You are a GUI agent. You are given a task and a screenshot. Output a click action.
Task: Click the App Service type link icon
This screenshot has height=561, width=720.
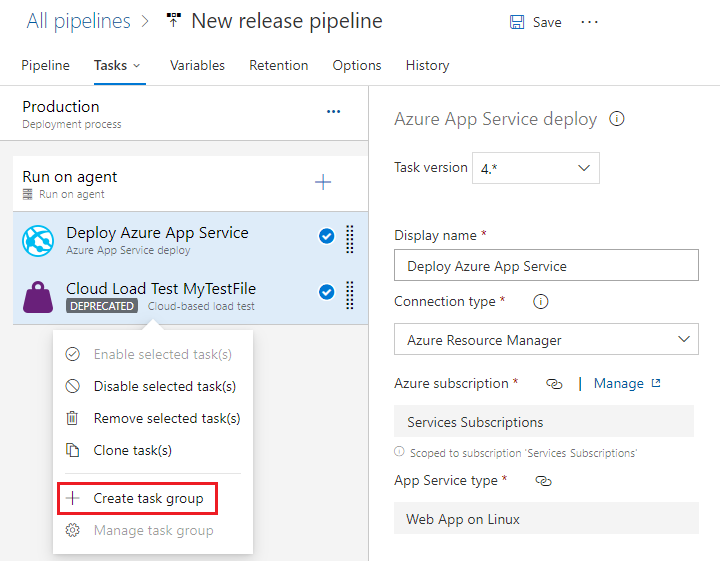[543, 481]
